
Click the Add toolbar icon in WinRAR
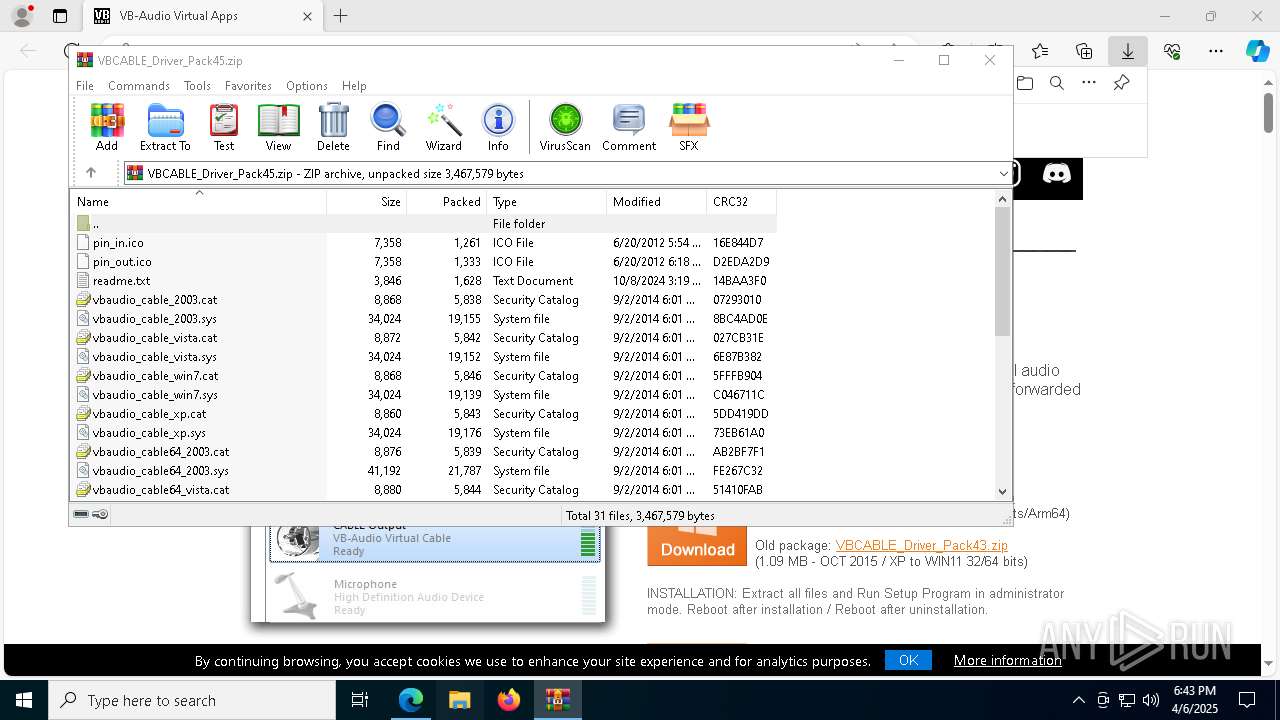[107, 126]
